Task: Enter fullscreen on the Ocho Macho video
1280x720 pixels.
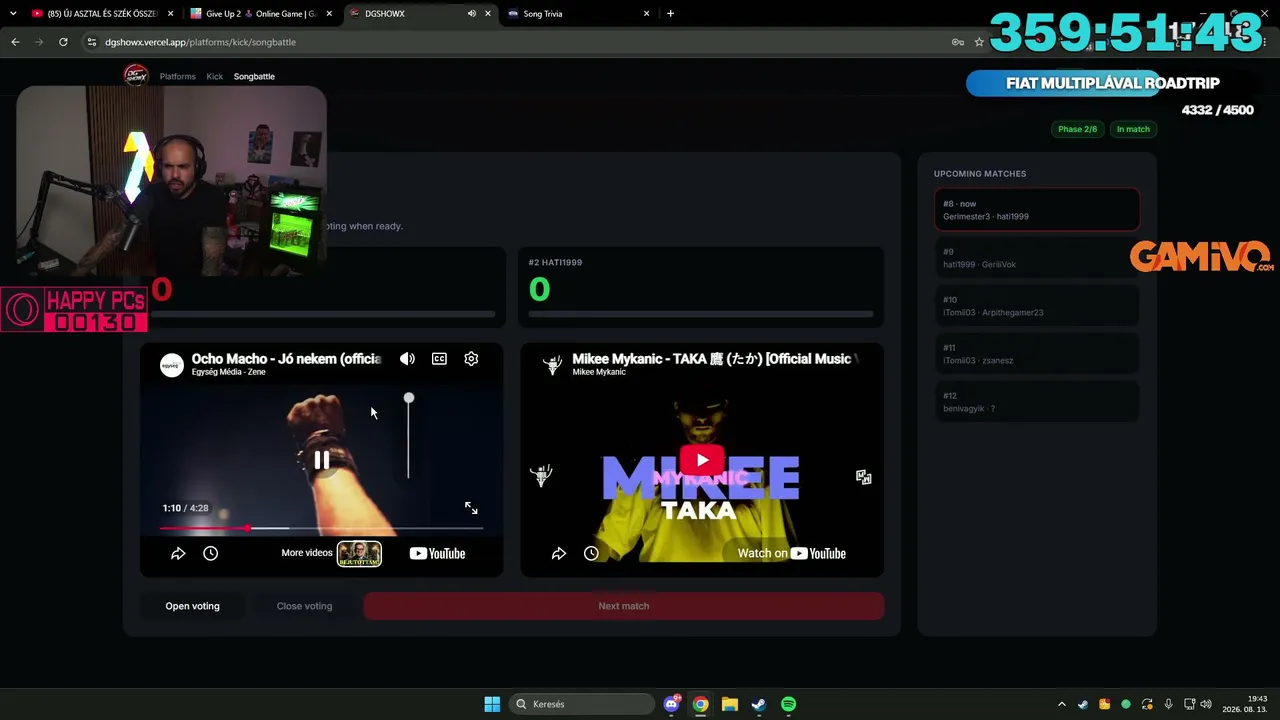Action: (471, 508)
